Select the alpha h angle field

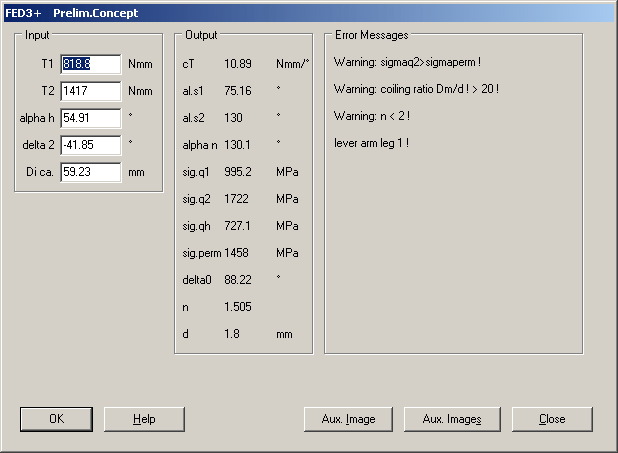click(90, 118)
